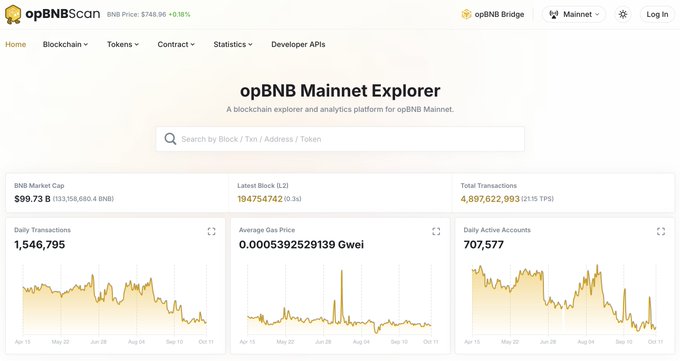Open the Developer APIs page
The height and width of the screenshot is (361, 680).
click(x=298, y=44)
